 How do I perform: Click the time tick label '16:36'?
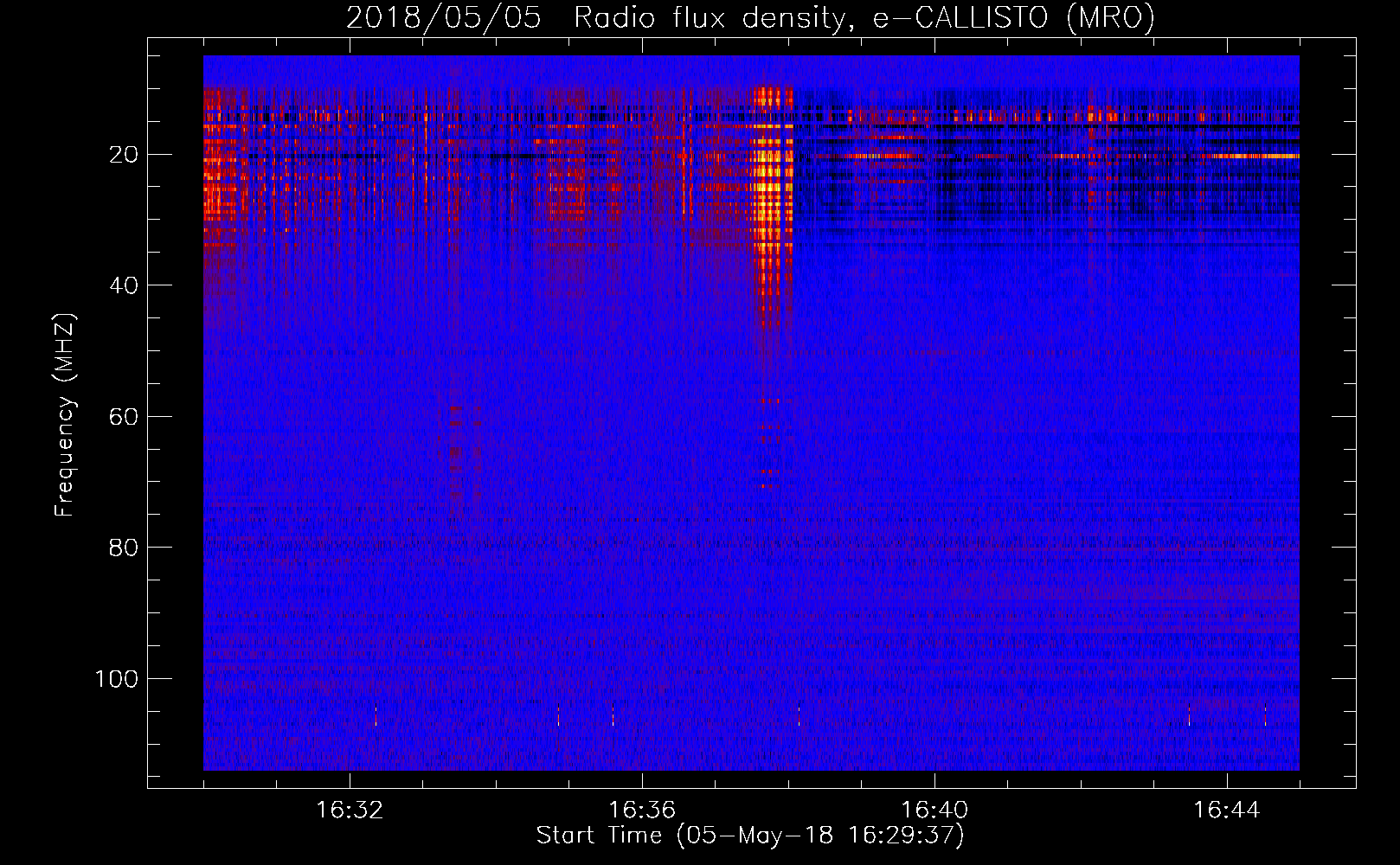(642, 810)
